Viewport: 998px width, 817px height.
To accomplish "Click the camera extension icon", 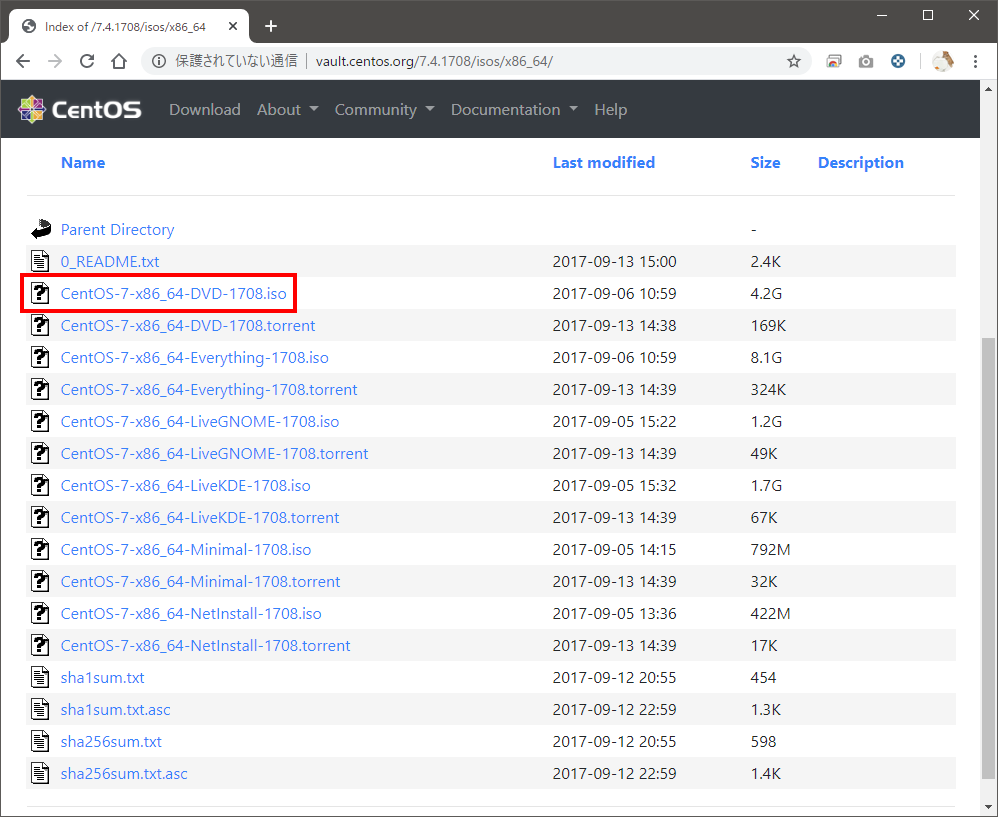I will [866, 62].
